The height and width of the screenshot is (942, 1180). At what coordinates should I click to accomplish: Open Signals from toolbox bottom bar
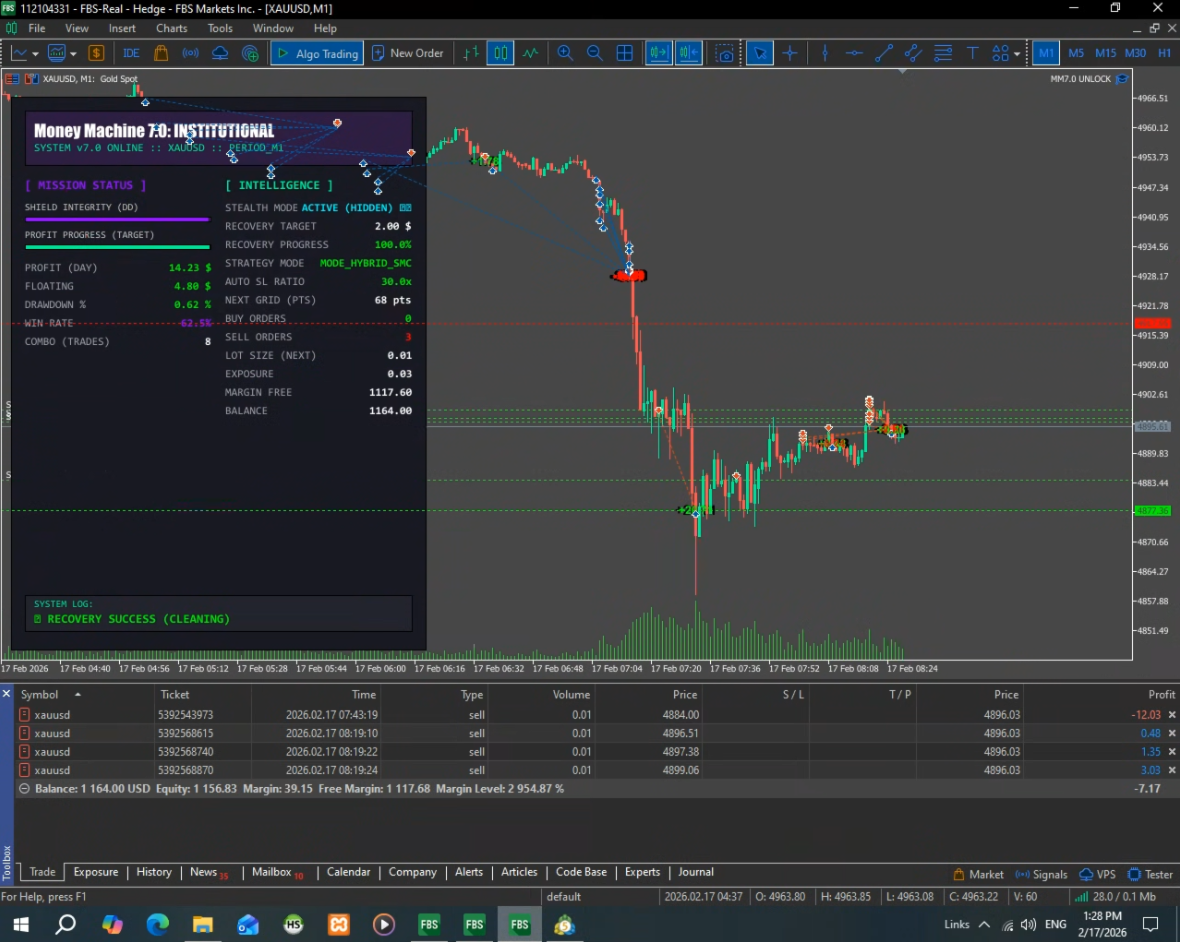(x=1042, y=874)
